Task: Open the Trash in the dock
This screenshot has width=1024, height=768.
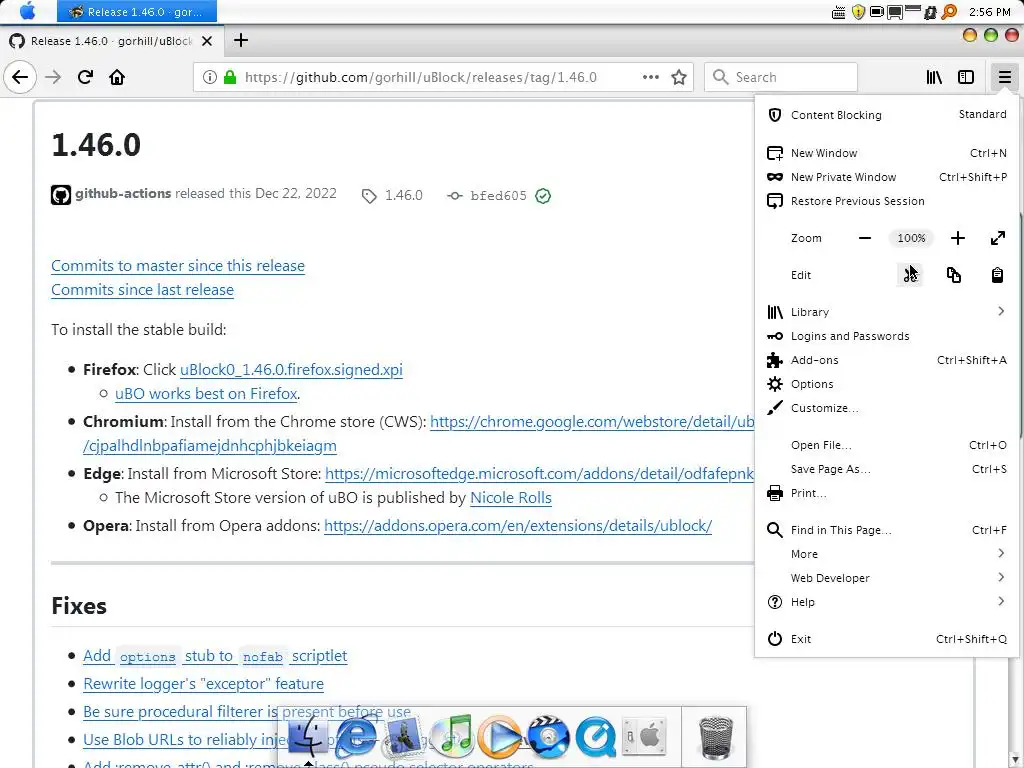Action: tap(716, 738)
